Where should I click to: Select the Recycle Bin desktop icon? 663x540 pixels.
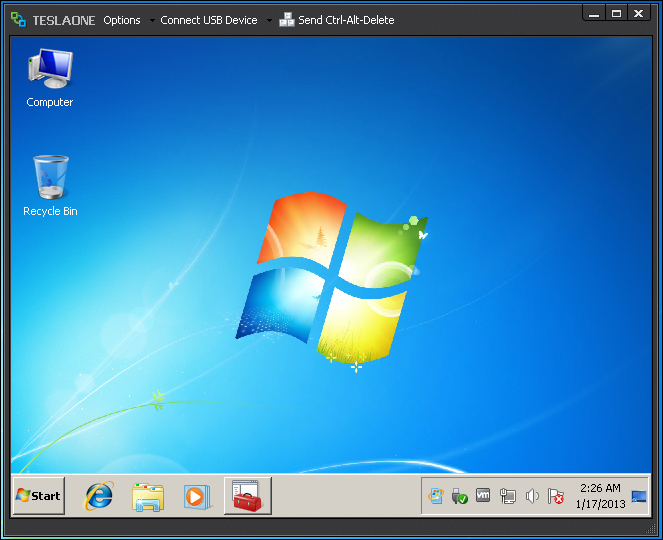click(50, 186)
